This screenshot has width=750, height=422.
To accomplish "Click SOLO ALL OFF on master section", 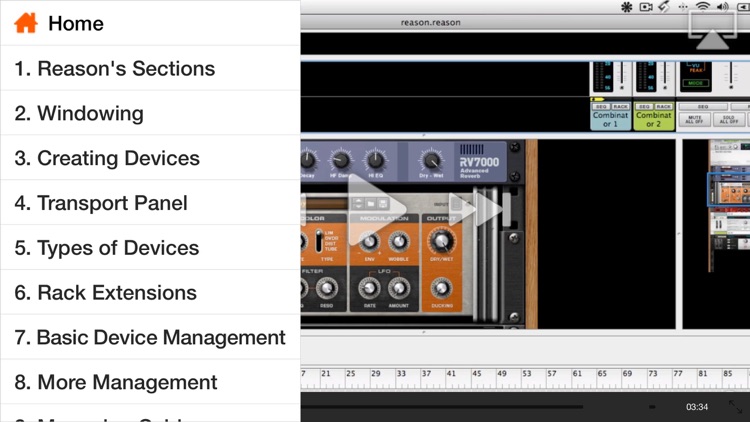I will (728, 119).
